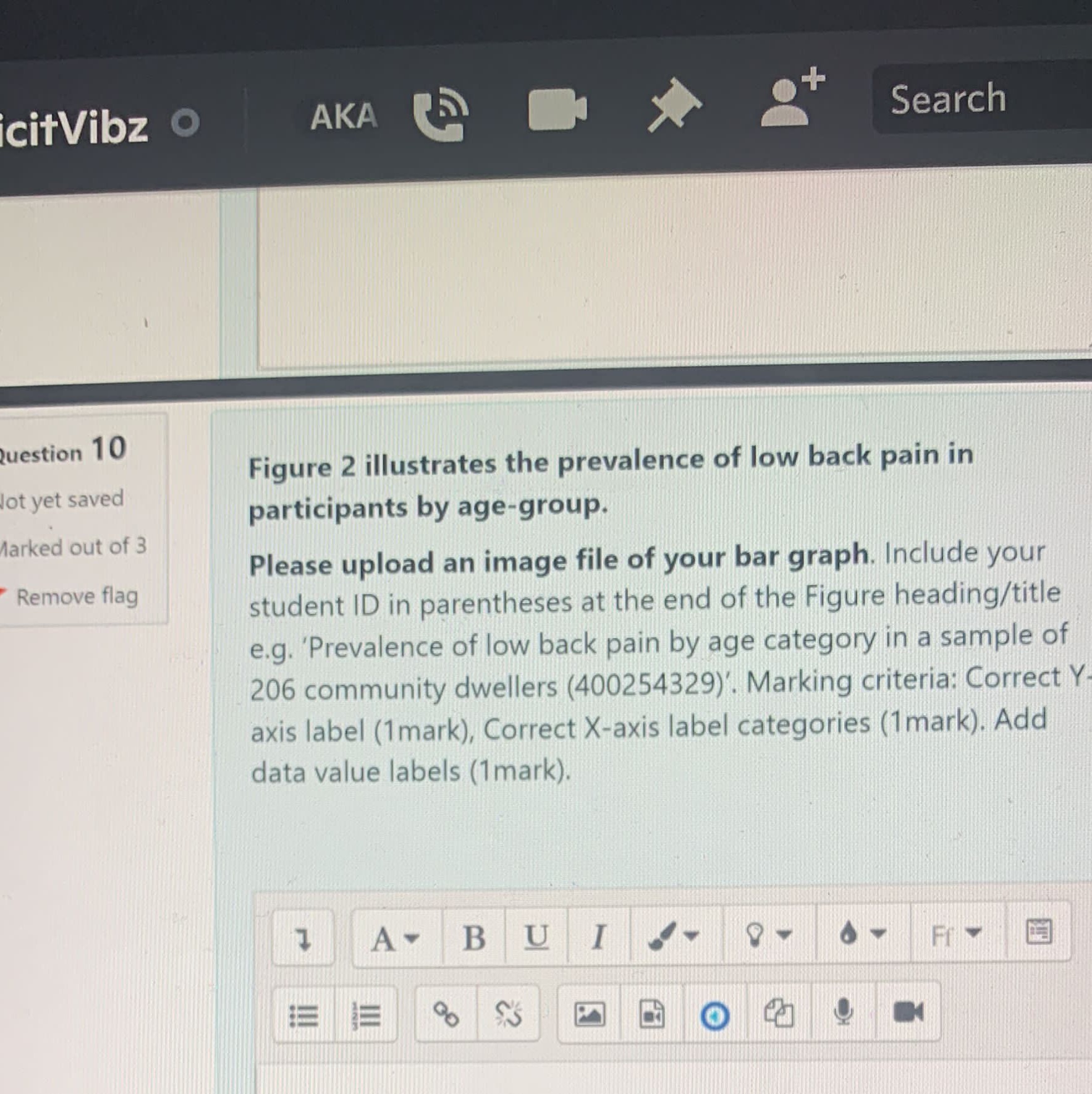Image resolution: width=1092 pixels, height=1094 pixels.
Task: Add a person to the chat
Action: 788,101
